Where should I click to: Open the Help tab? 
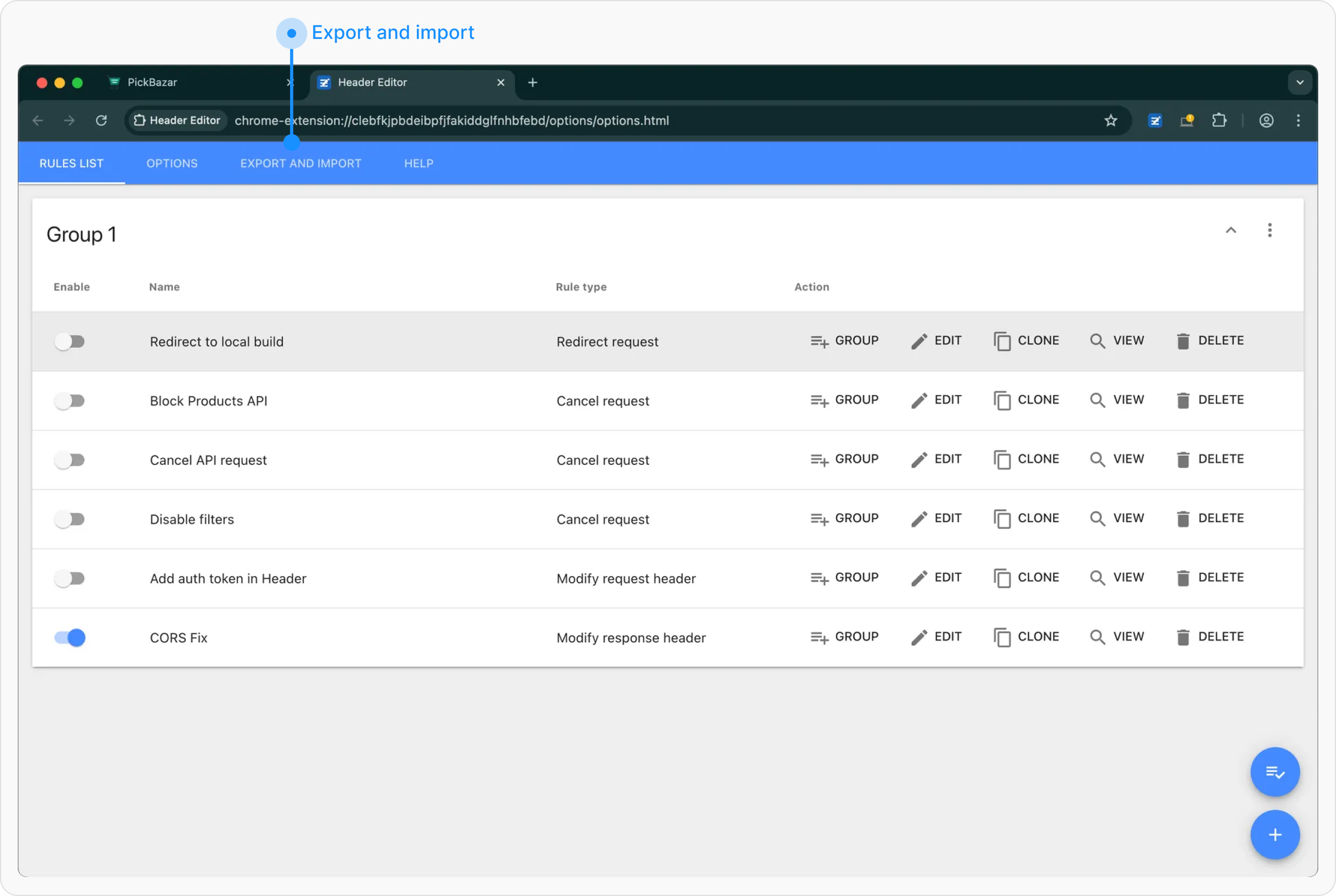pyautogui.click(x=418, y=164)
